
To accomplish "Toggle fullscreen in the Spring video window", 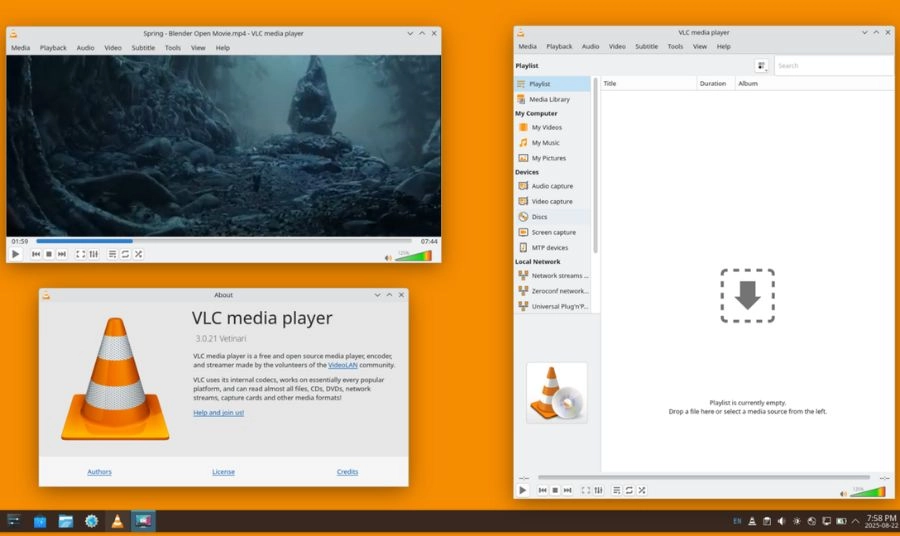I will tap(80, 254).
